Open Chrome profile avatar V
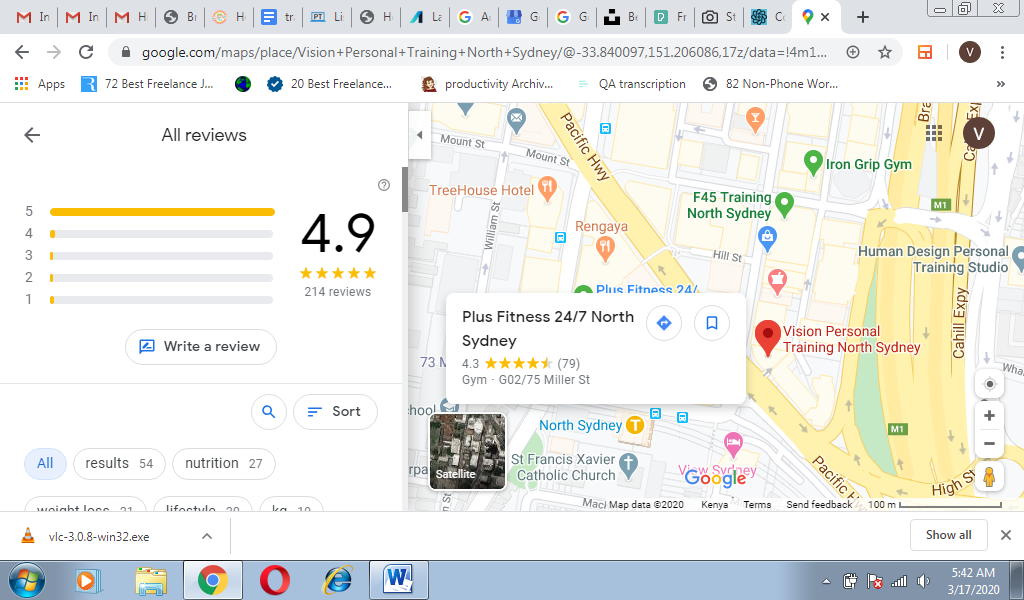 click(x=970, y=52)
